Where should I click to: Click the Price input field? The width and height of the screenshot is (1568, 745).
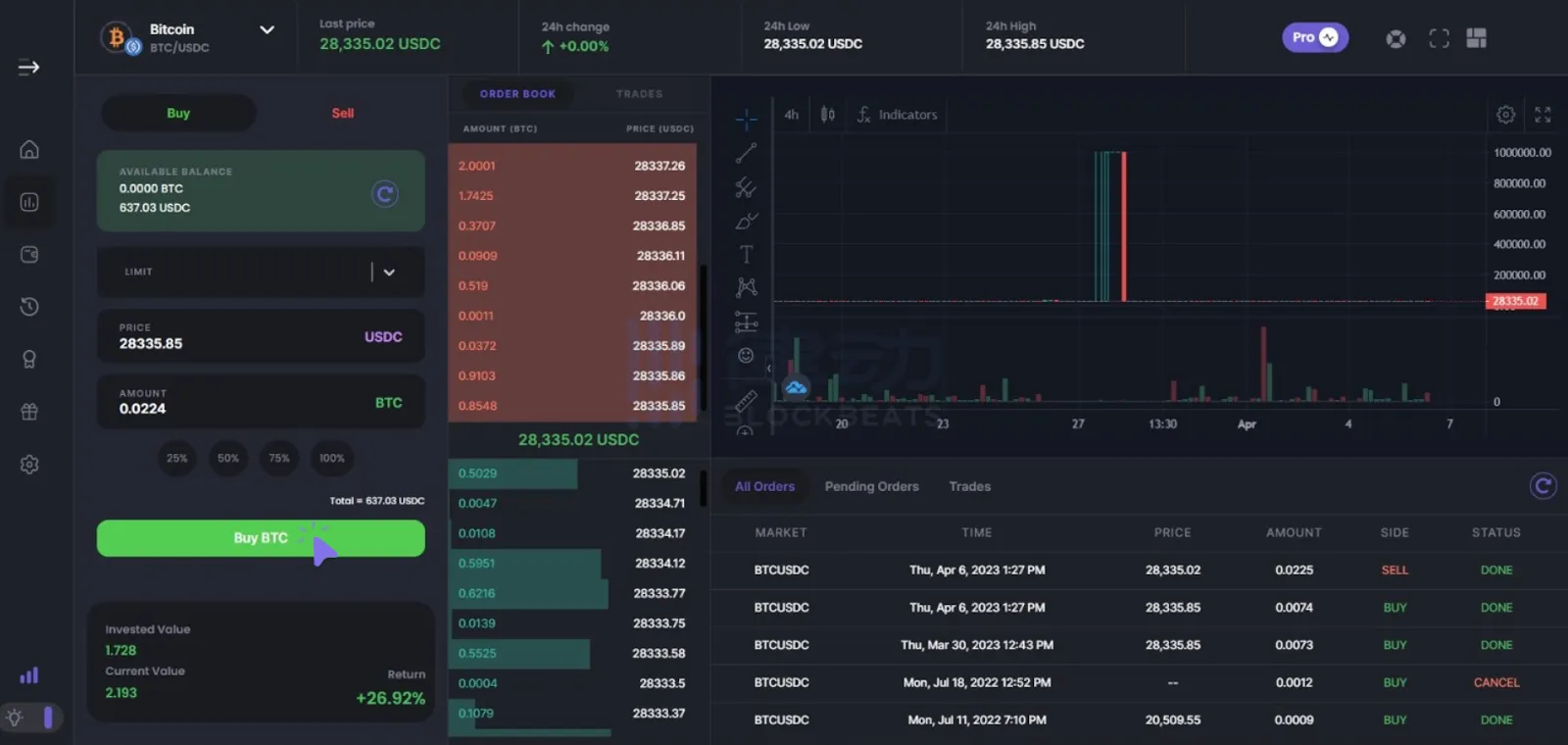(x=235, y=338)
